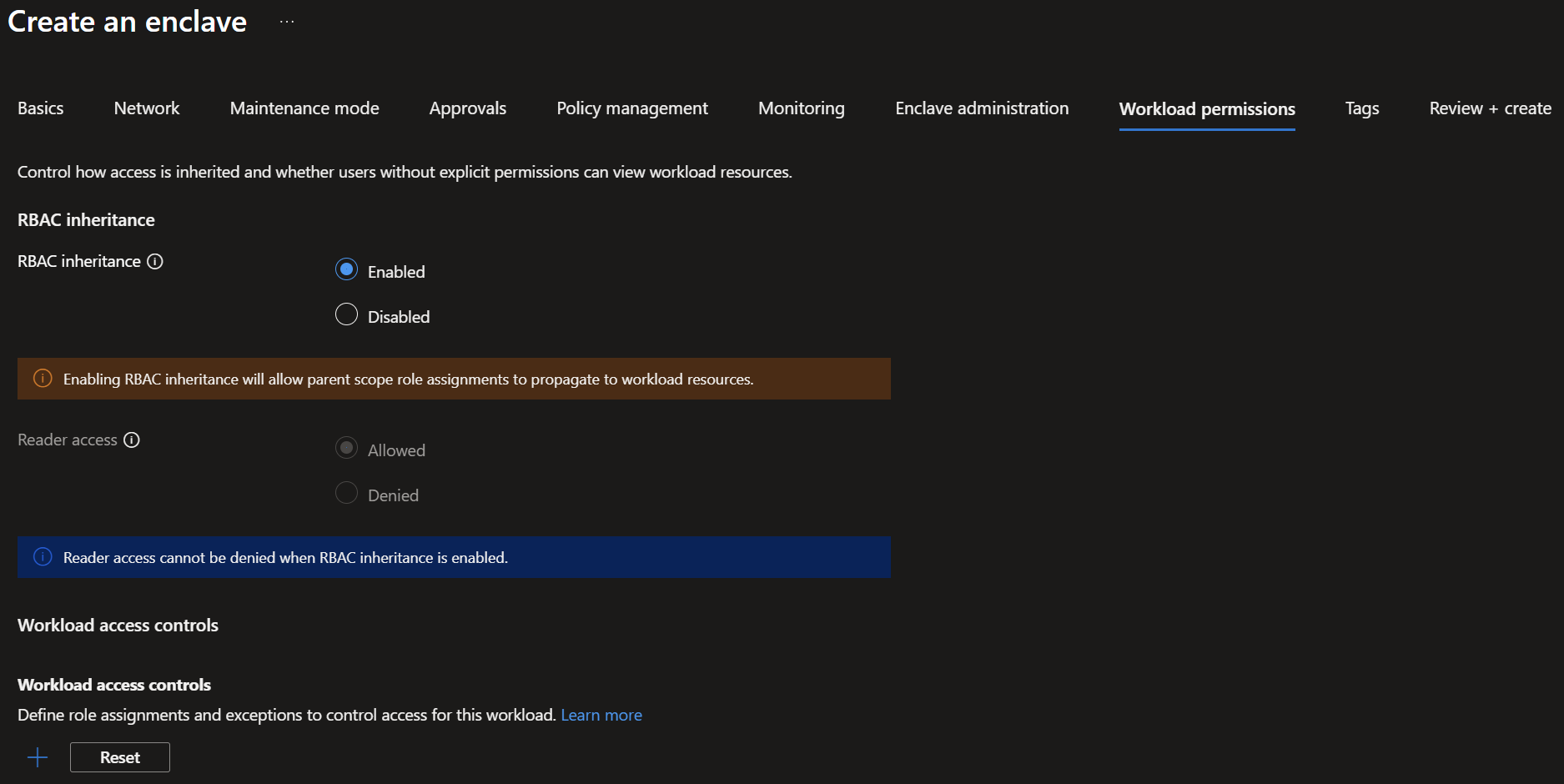Open the Review + create tab
The width and height of the screenshot is (1564, 784).
click(1491, 108)
